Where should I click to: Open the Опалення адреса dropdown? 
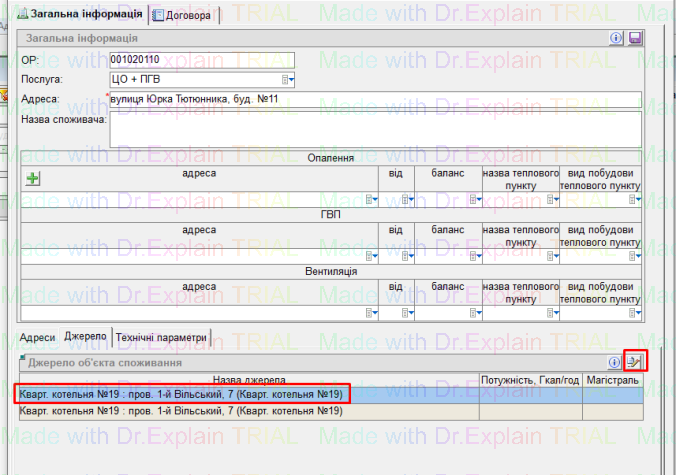pos(372,199)
